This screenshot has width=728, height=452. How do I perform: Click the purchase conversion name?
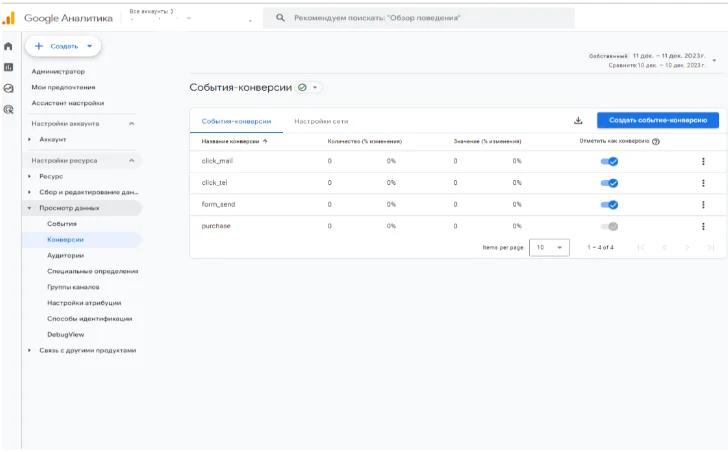click(216, 226)
